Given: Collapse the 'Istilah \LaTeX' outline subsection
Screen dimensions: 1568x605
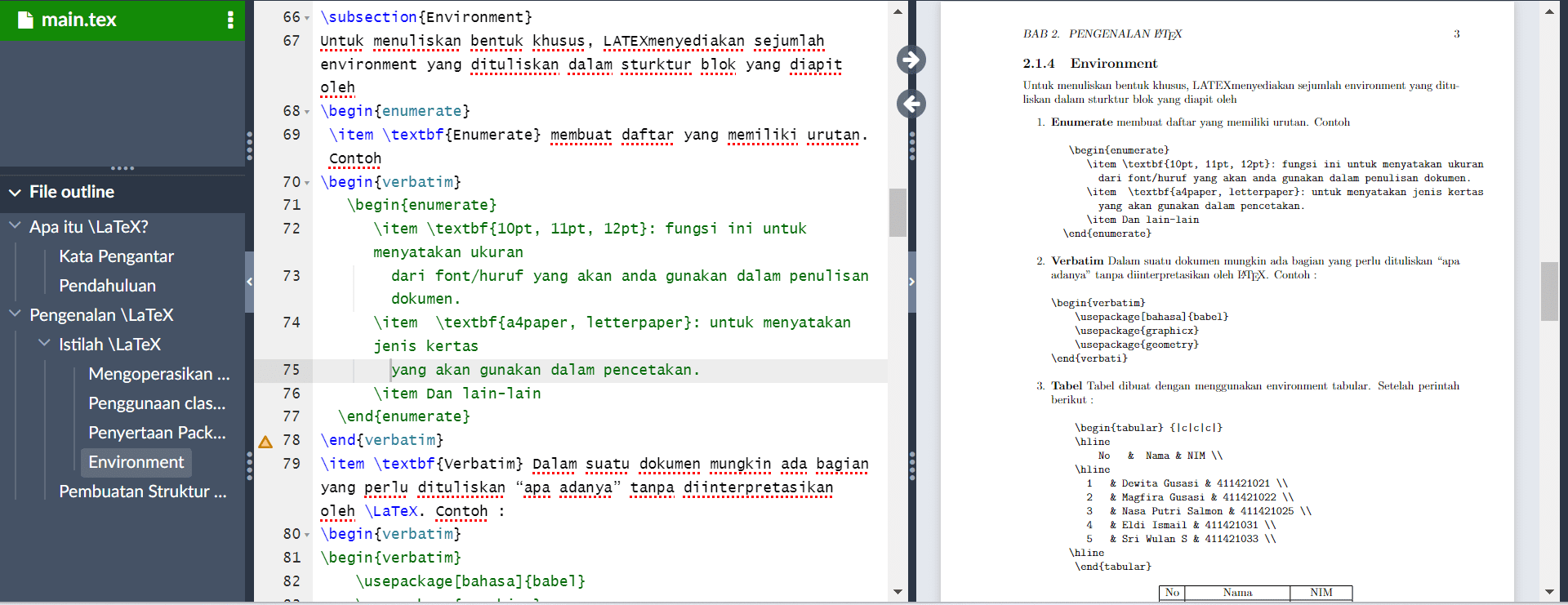Looking at the screenshot, I should (44, 343).
